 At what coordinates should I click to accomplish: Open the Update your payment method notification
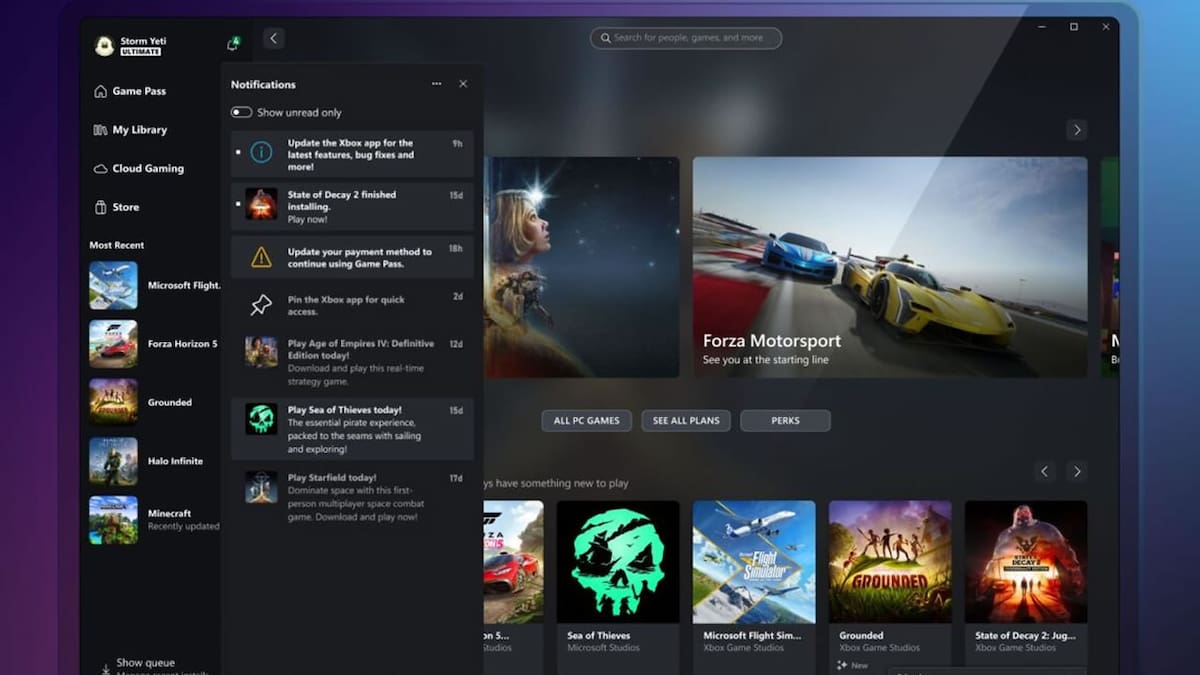click(352, 257)
